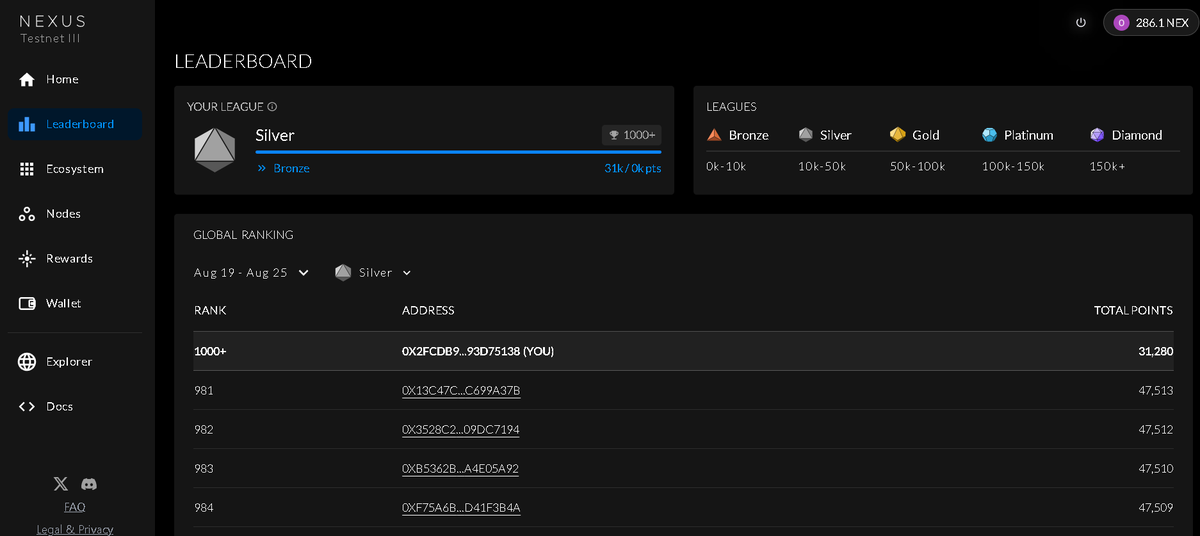Open the Legal & Privacy link
Screen dimensions: 1200x536
click(75, 529)
